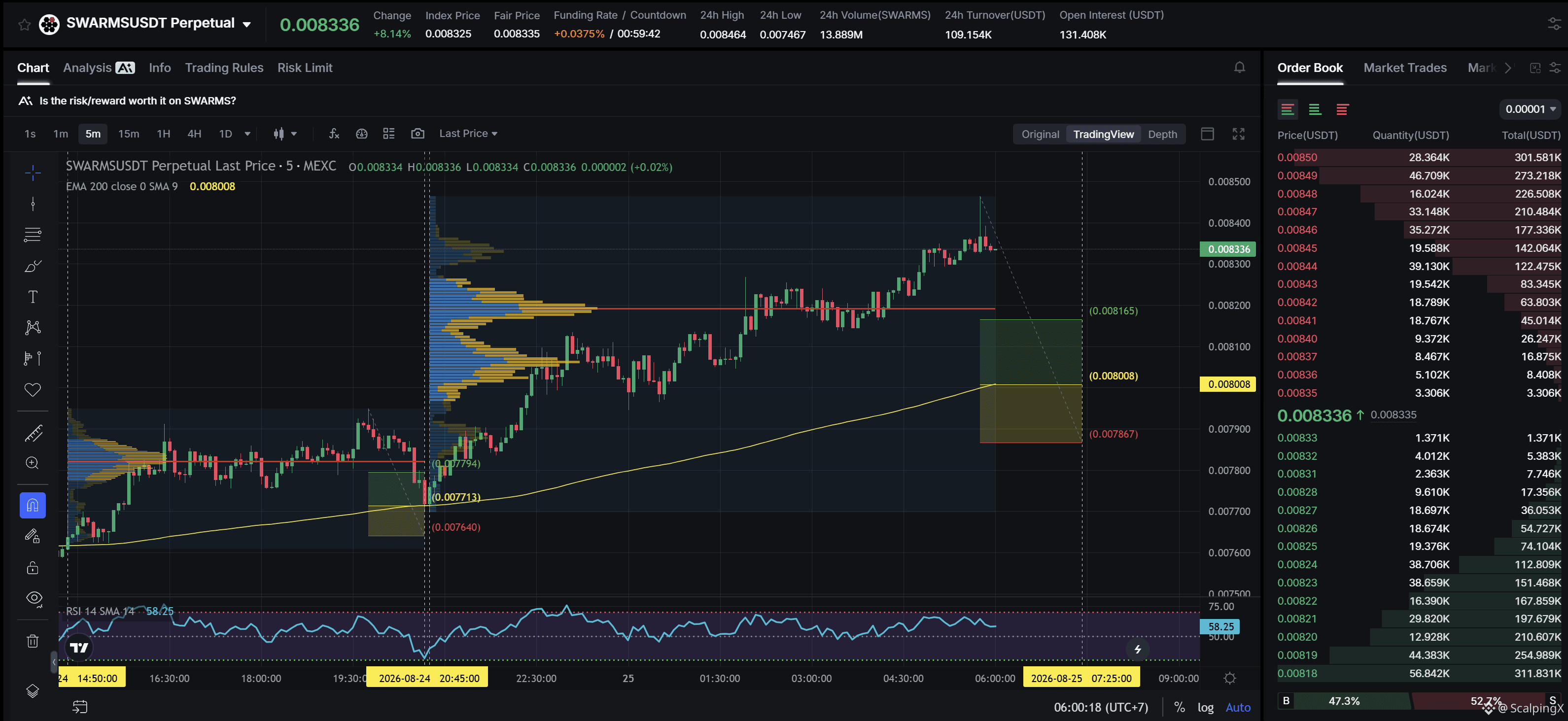Toggle log scale on the price axis
This screenshot has width=1568, height=721.
[x=1205, y=708]
